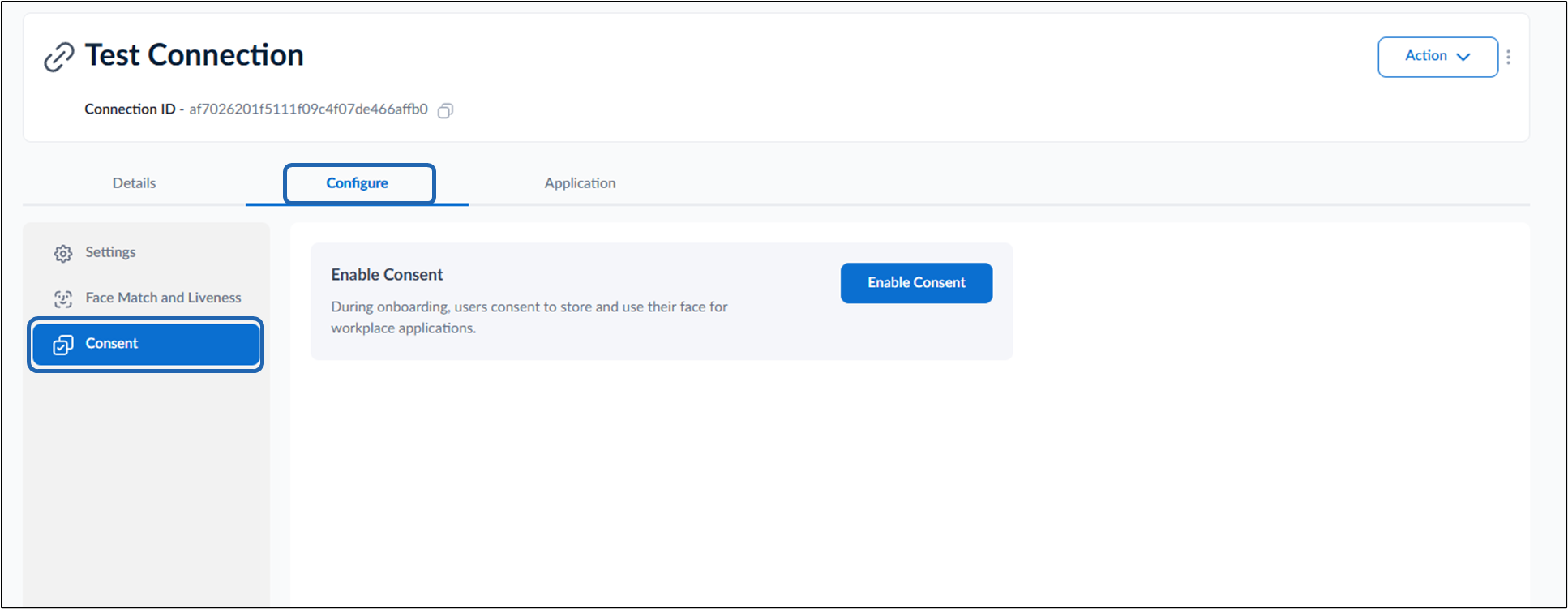
Task: Copy the Connection ID to clipboard
Action: 445,110
